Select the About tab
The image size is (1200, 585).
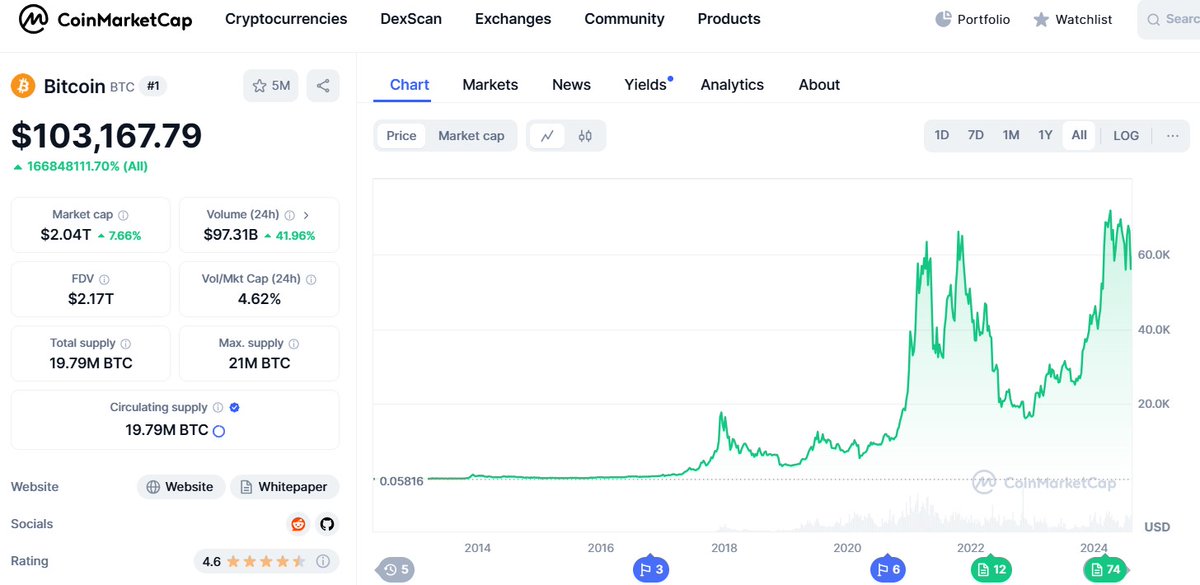(819, 85)
